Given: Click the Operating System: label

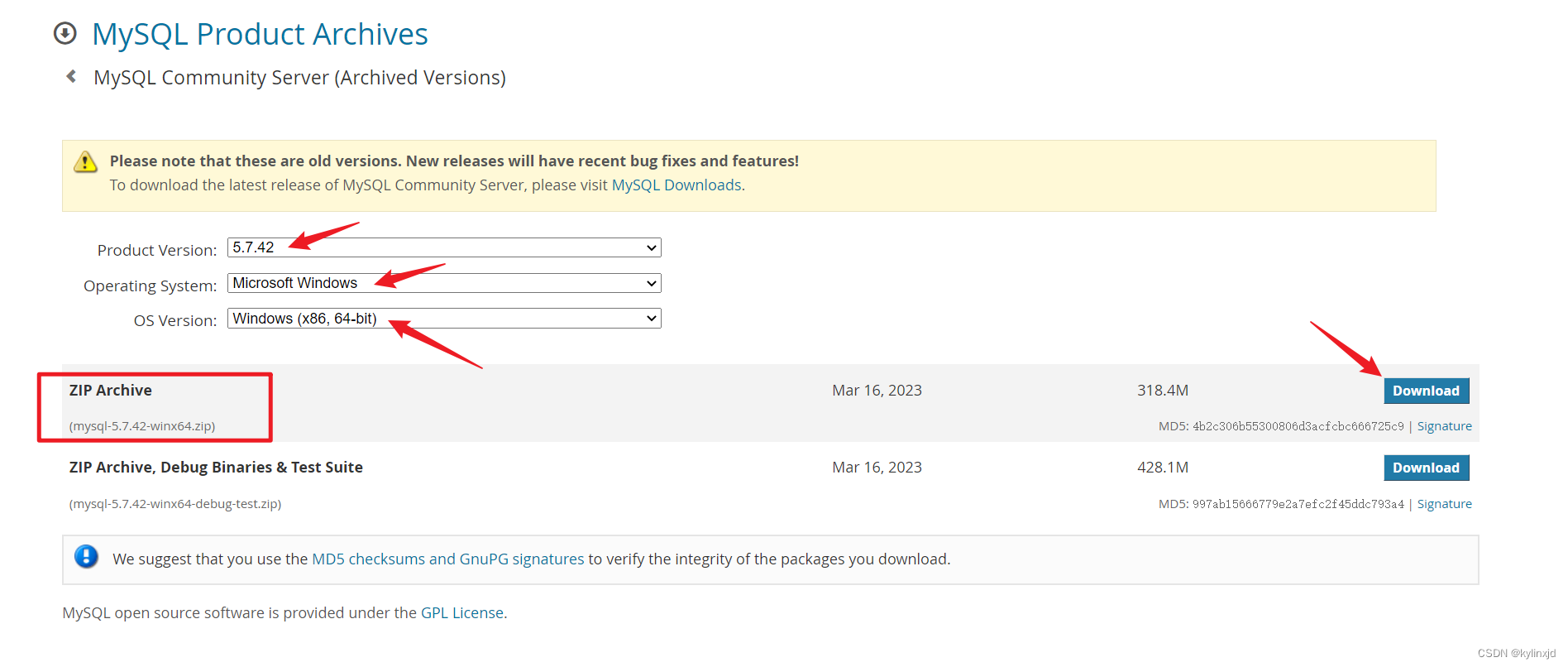Looking at the screenshot, I should (150, 286).
